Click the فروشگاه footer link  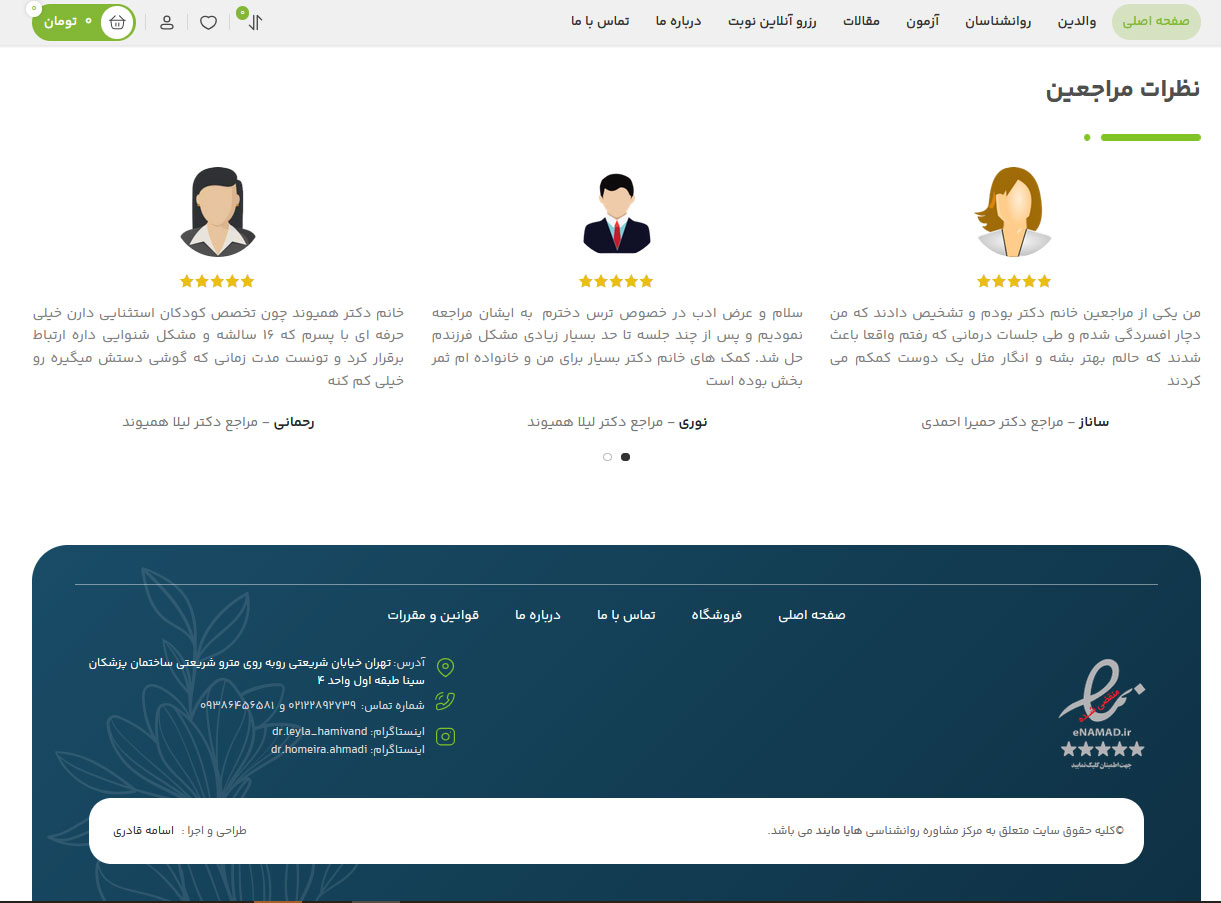click(716, 615)
